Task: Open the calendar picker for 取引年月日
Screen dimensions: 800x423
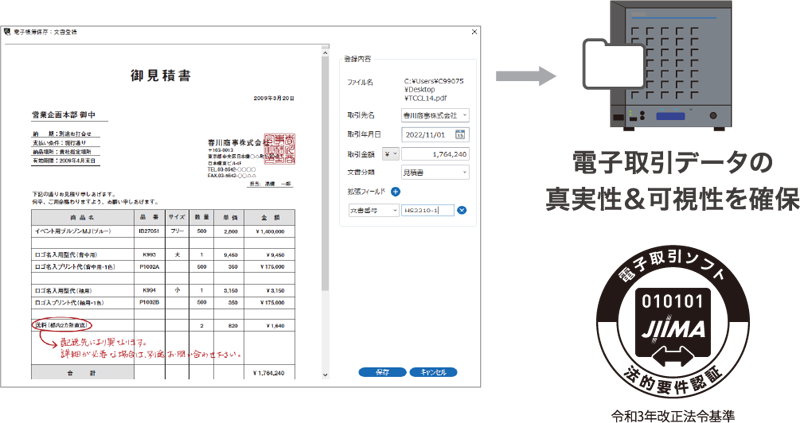Action: click(x=460, y=135)
